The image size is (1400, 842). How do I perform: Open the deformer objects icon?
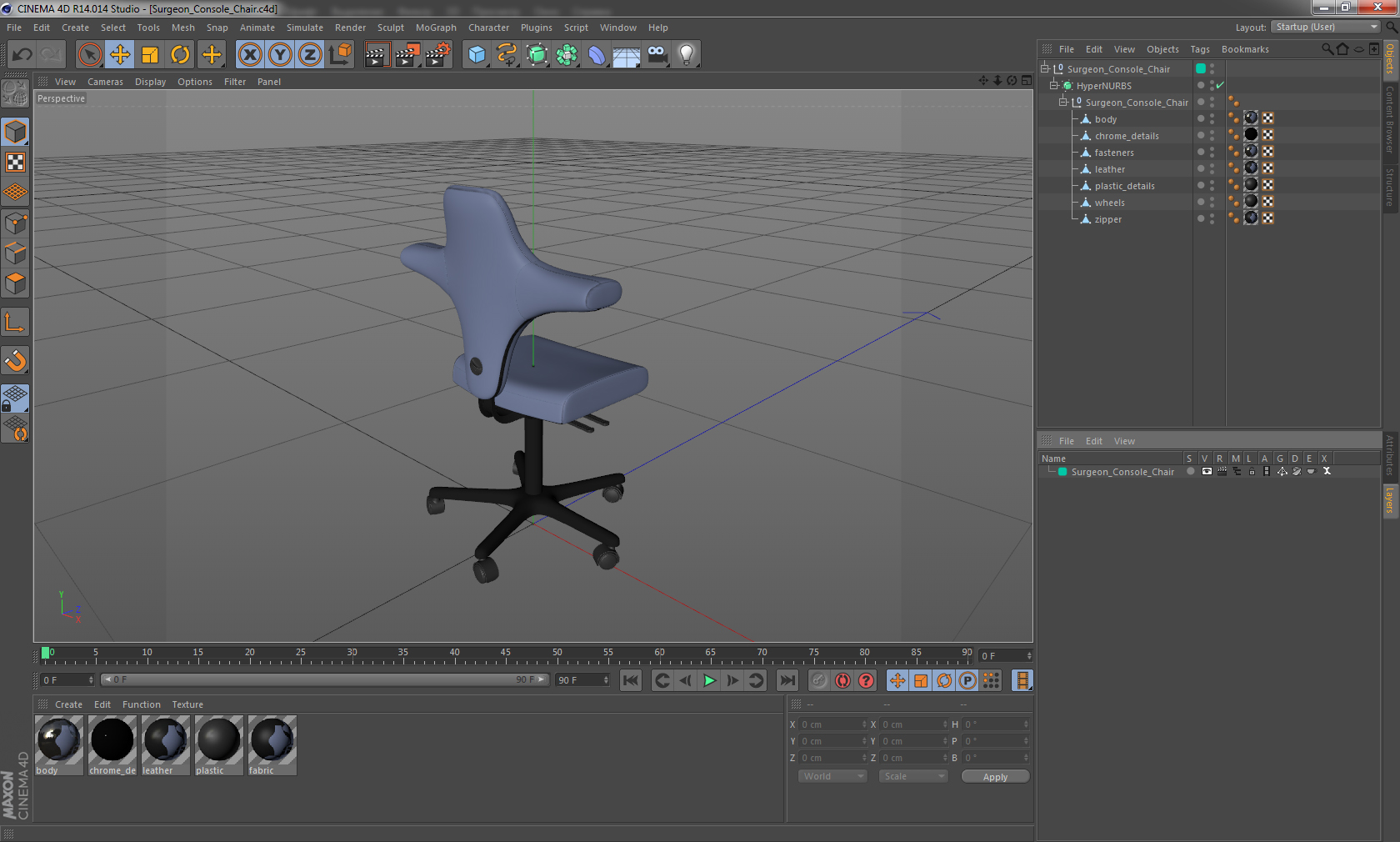point(597,55)
